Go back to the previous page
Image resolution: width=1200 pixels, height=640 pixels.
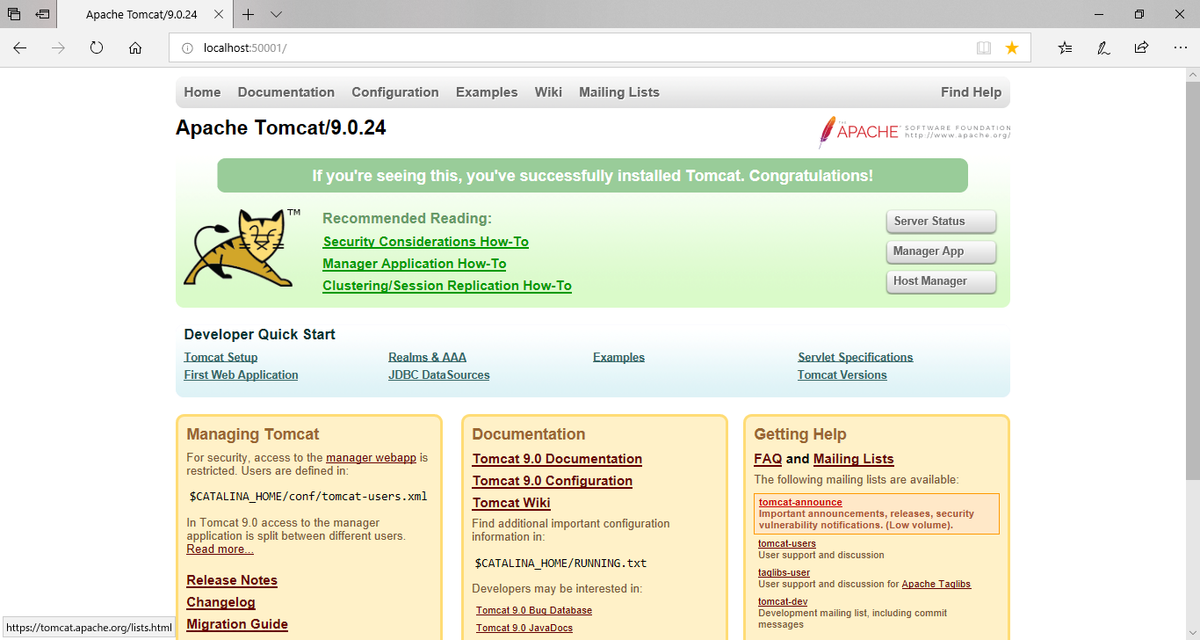click(x=20, y=47)
